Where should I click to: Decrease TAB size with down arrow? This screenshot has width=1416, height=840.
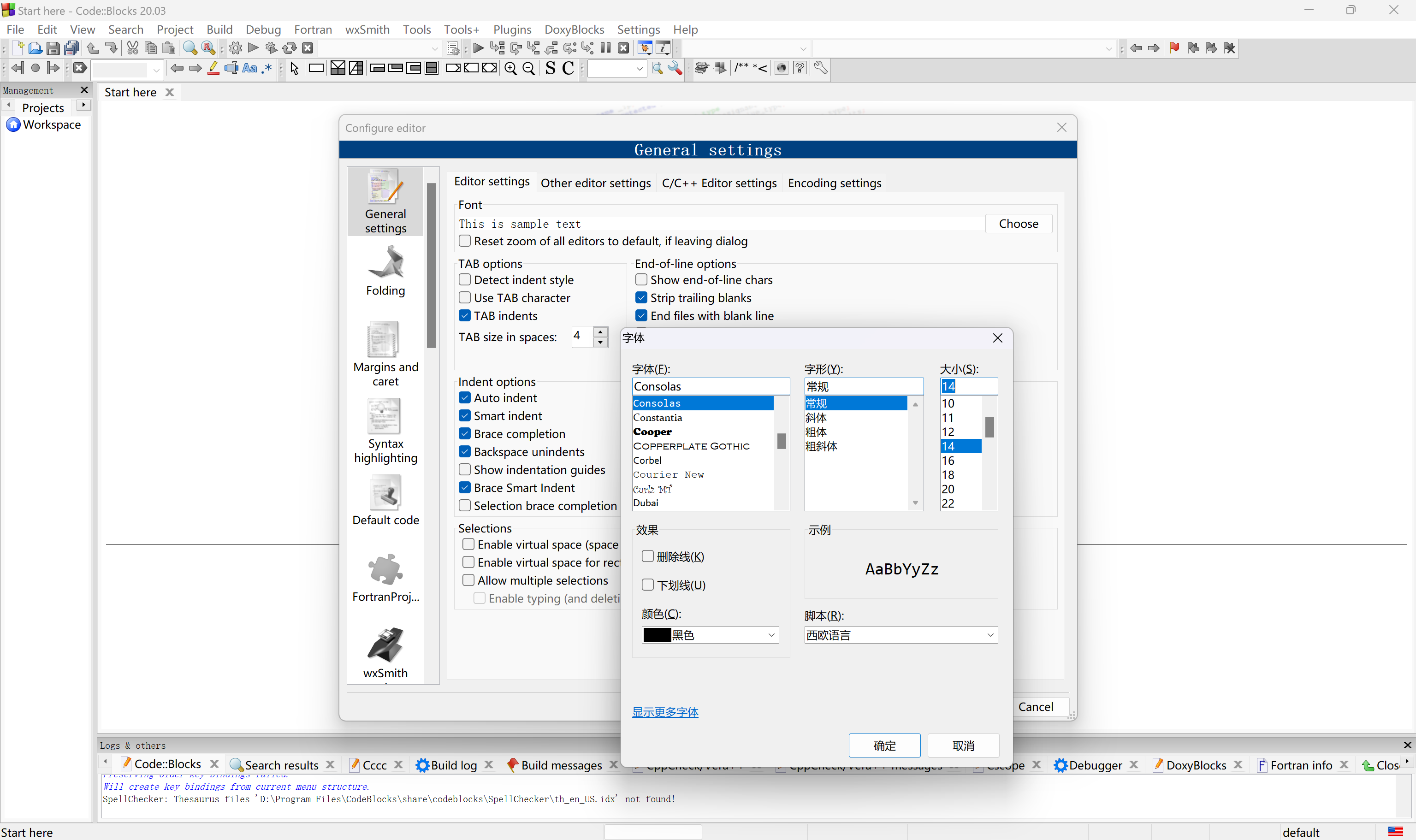(x=600, y=342)
